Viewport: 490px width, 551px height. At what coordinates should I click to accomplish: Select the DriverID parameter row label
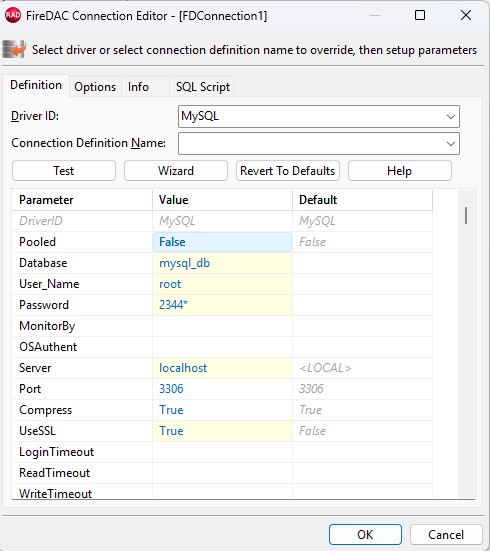click(x=41, y=221)
